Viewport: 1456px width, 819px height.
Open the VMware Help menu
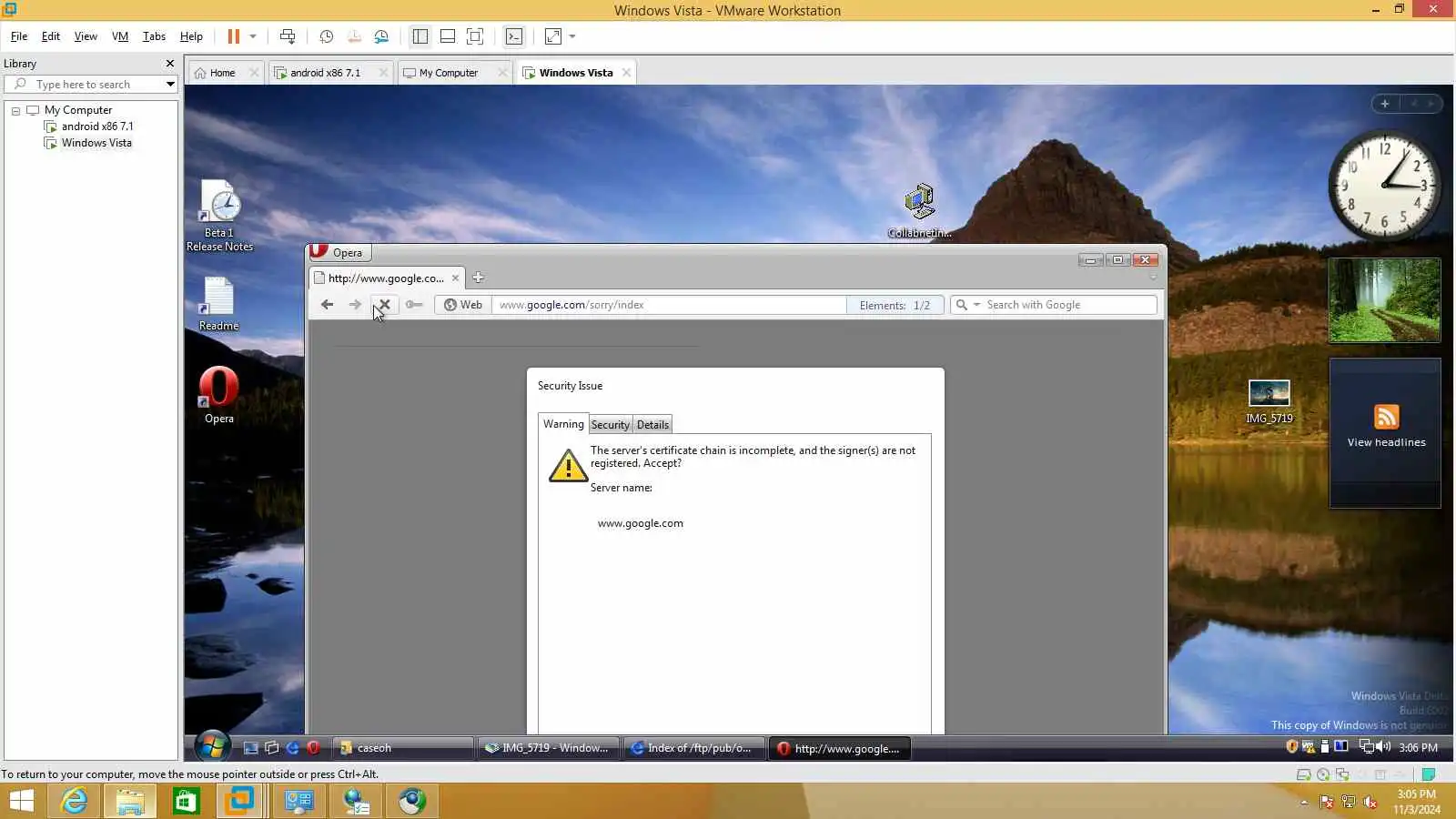(191, 36)
